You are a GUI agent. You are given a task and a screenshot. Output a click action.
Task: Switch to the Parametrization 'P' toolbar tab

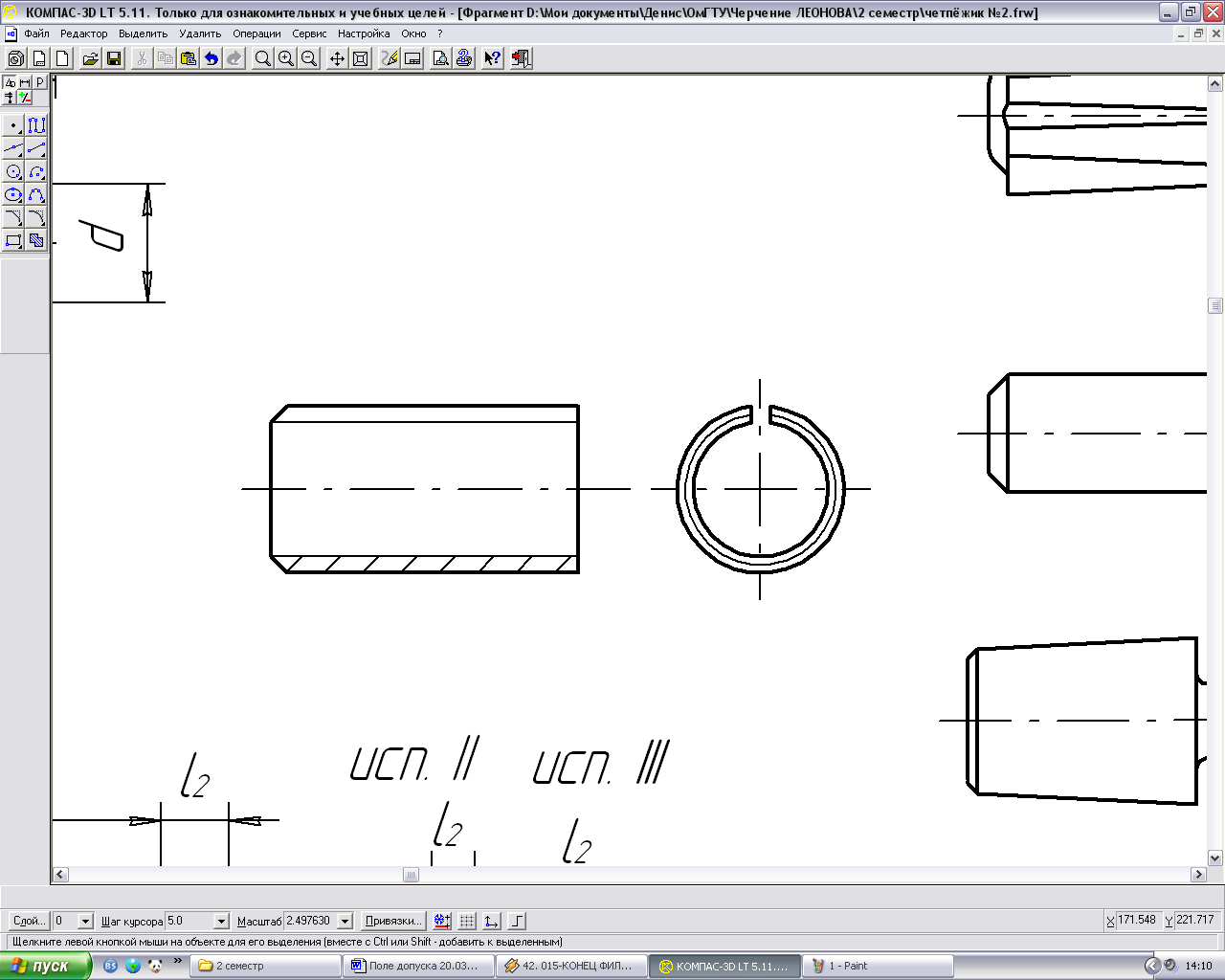pyautogui.click(x=40, y=82)
